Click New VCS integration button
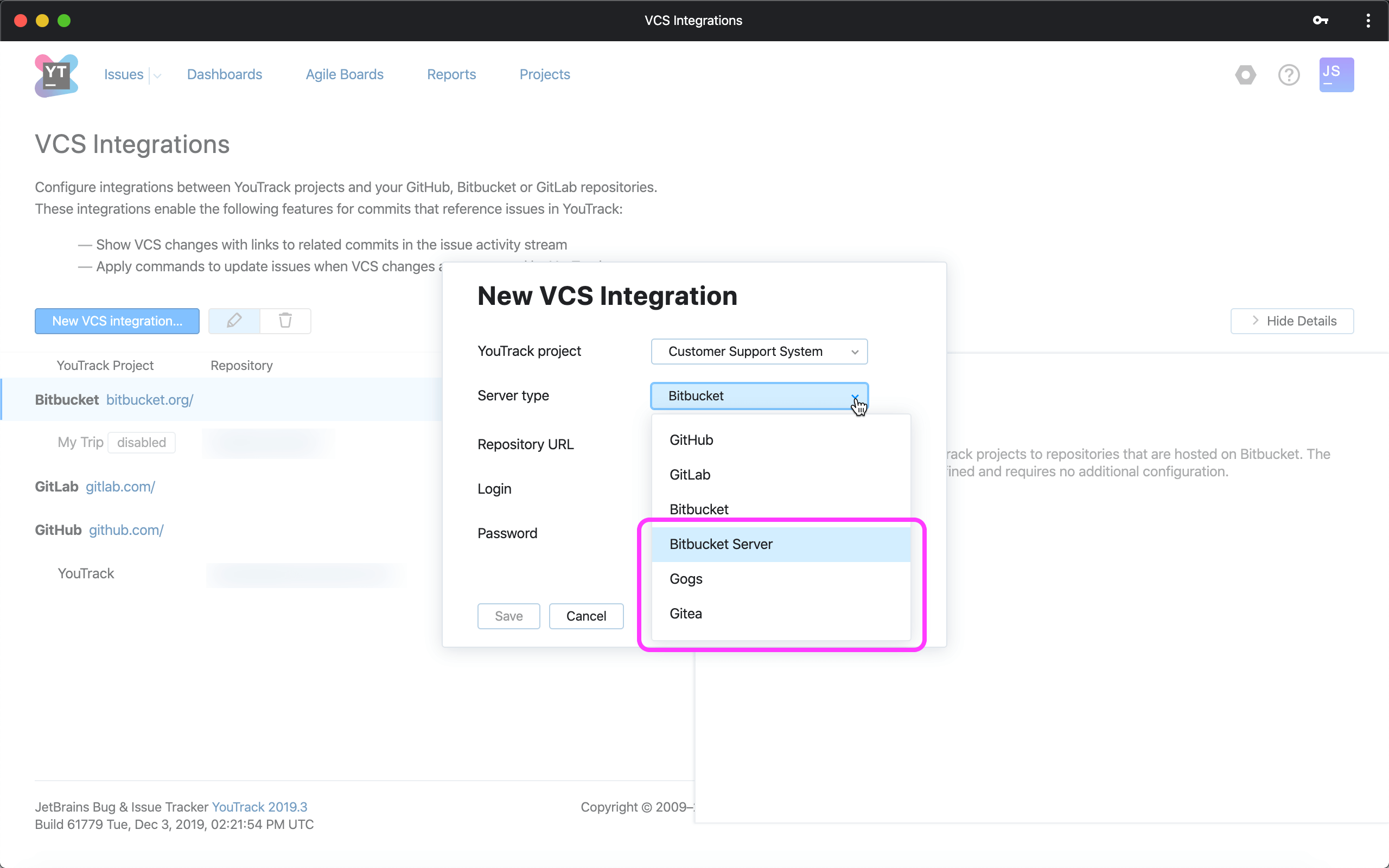The height and width of the screenshot is (868, 1389). [117, 321]
